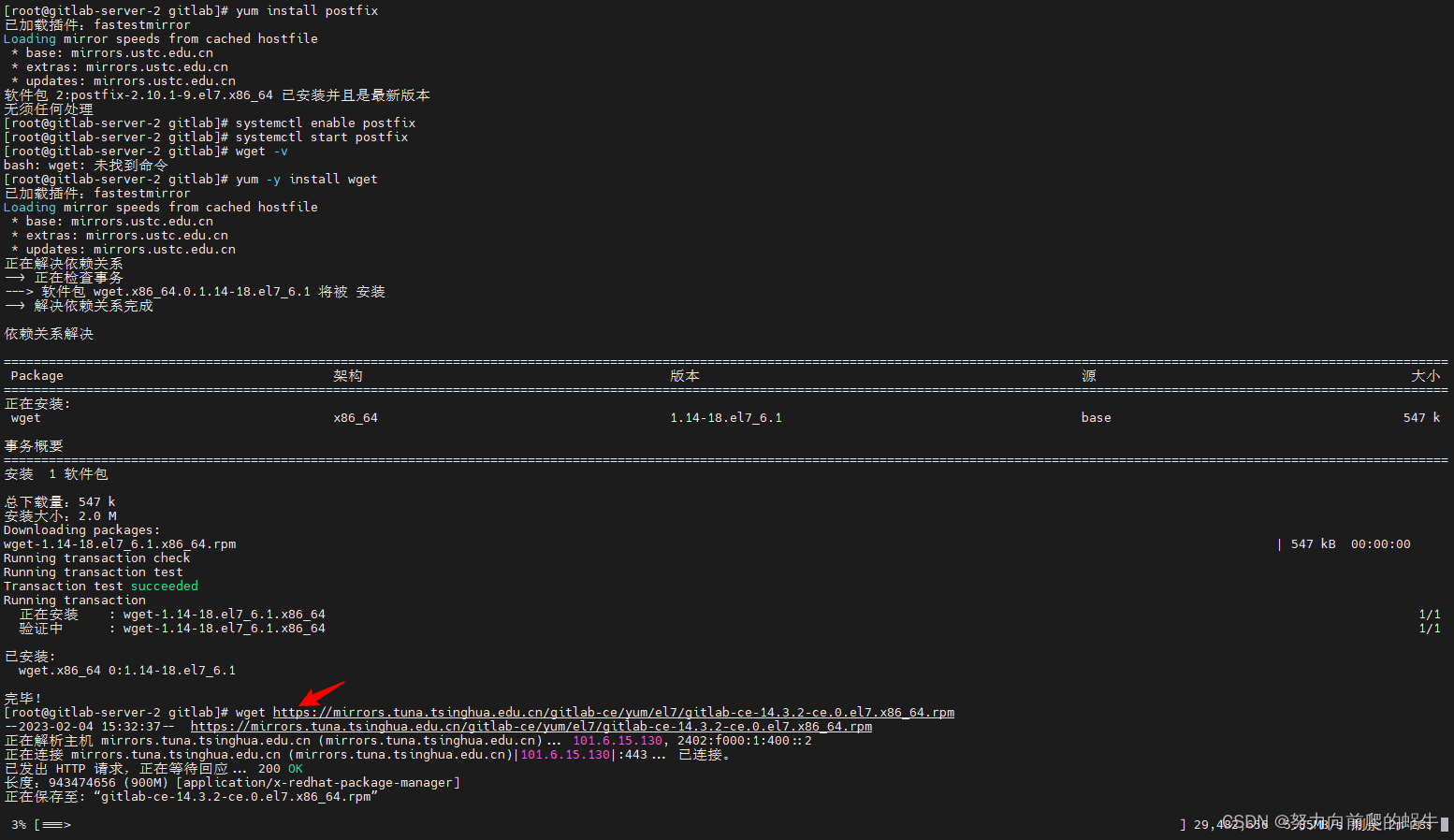Click the "完毕！" line
This screenshot has width=1454, height=840.
point(22,699)
